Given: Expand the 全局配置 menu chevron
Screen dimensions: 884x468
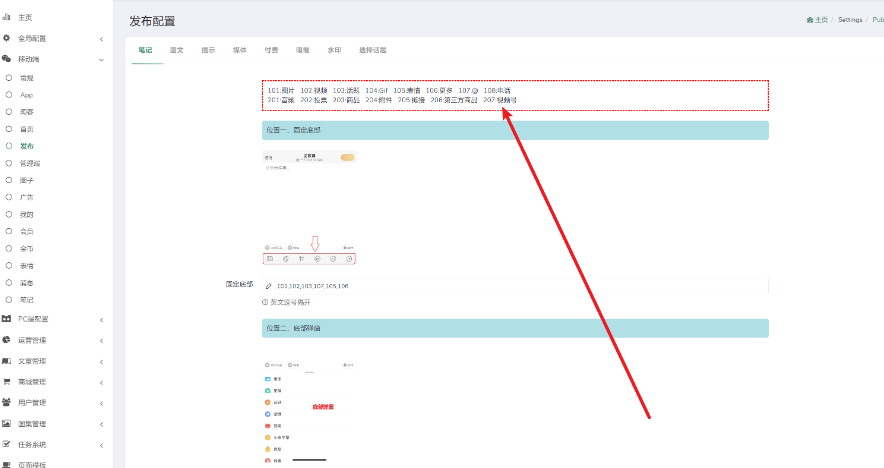Looking at the screenshot, I should point(101,39).
